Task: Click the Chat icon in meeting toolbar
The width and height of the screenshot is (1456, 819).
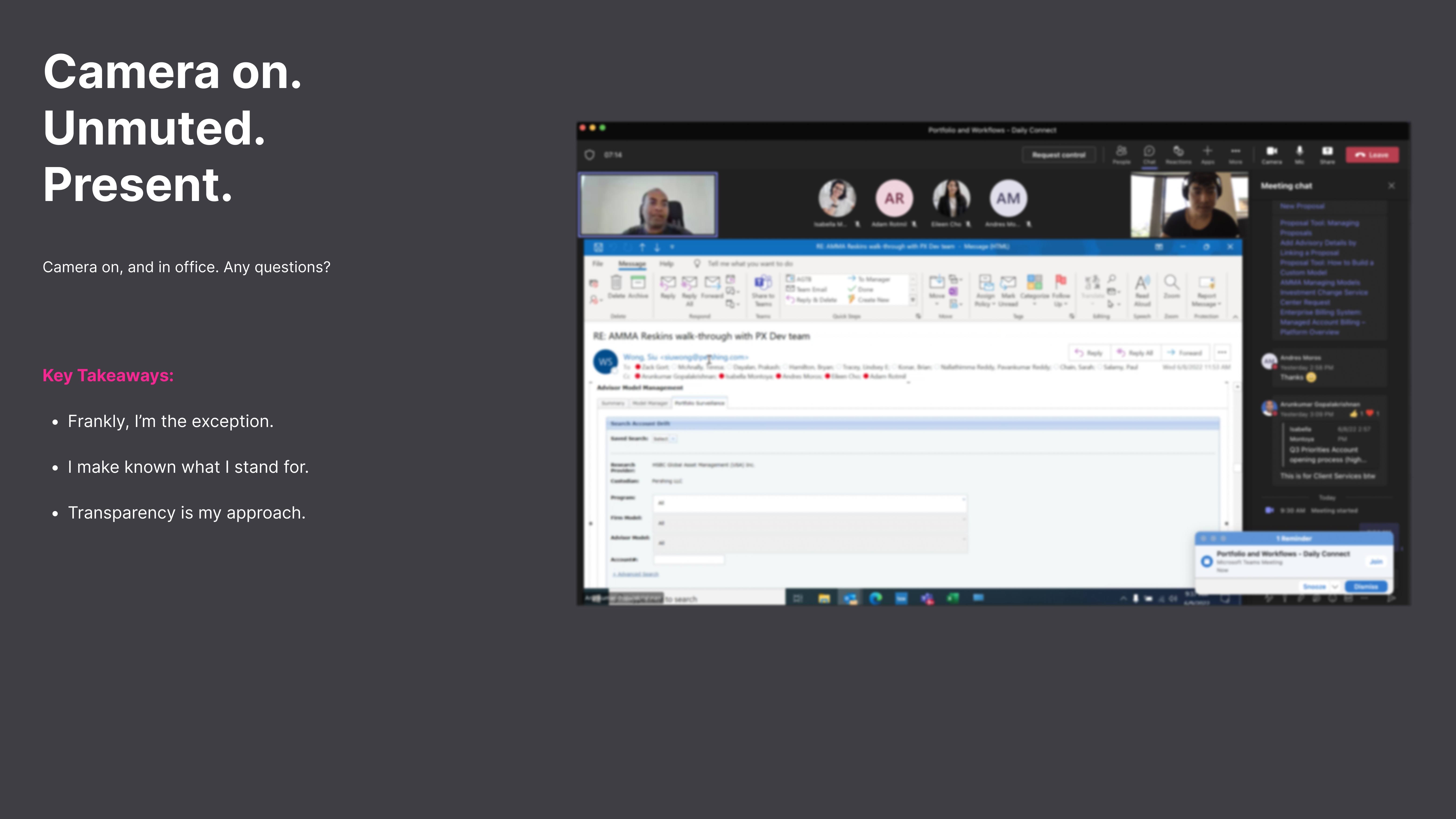Action: (1149, 154)
